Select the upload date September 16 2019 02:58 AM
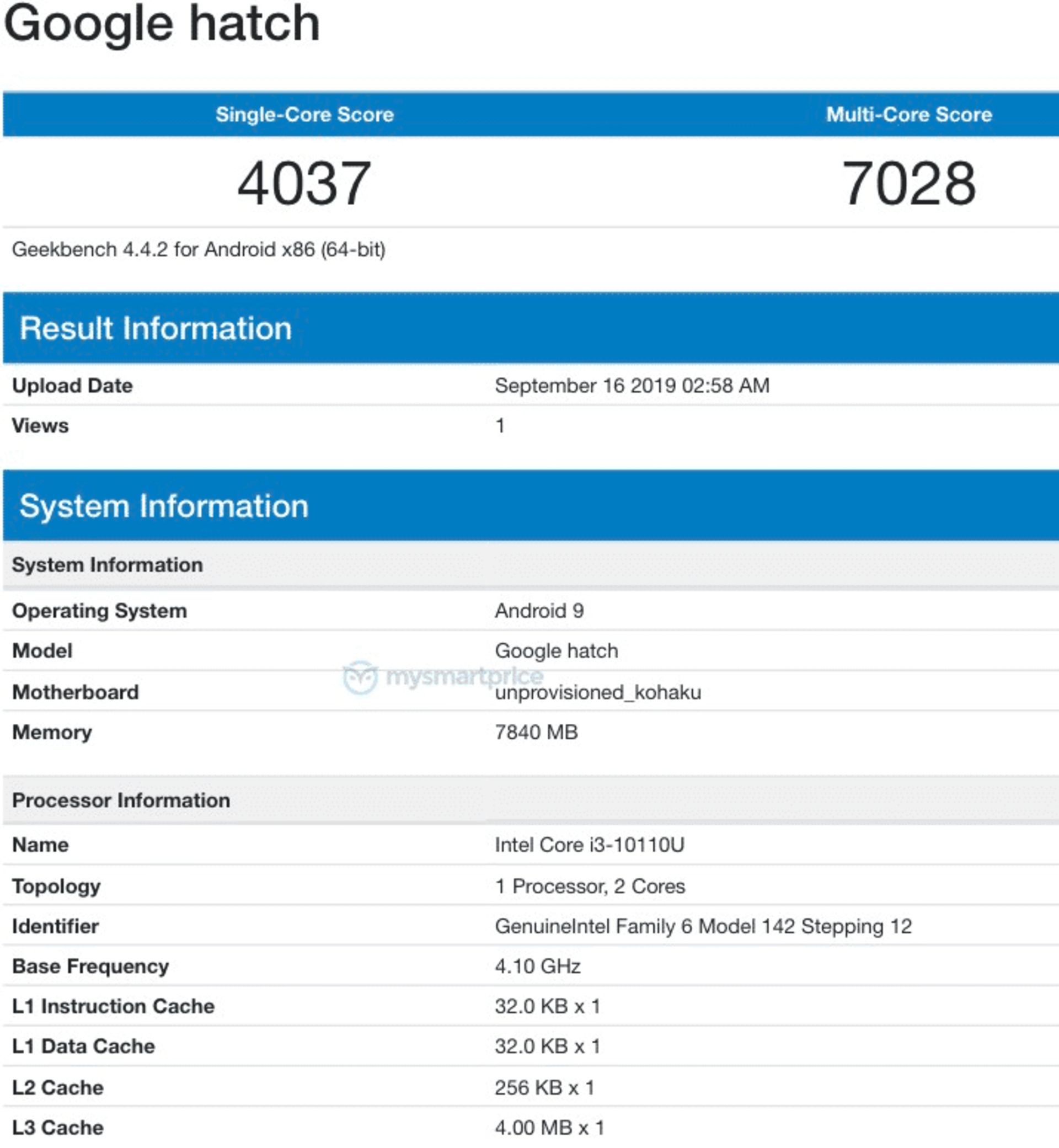This screenshot has width=1059, height=1148. point(632,386)
